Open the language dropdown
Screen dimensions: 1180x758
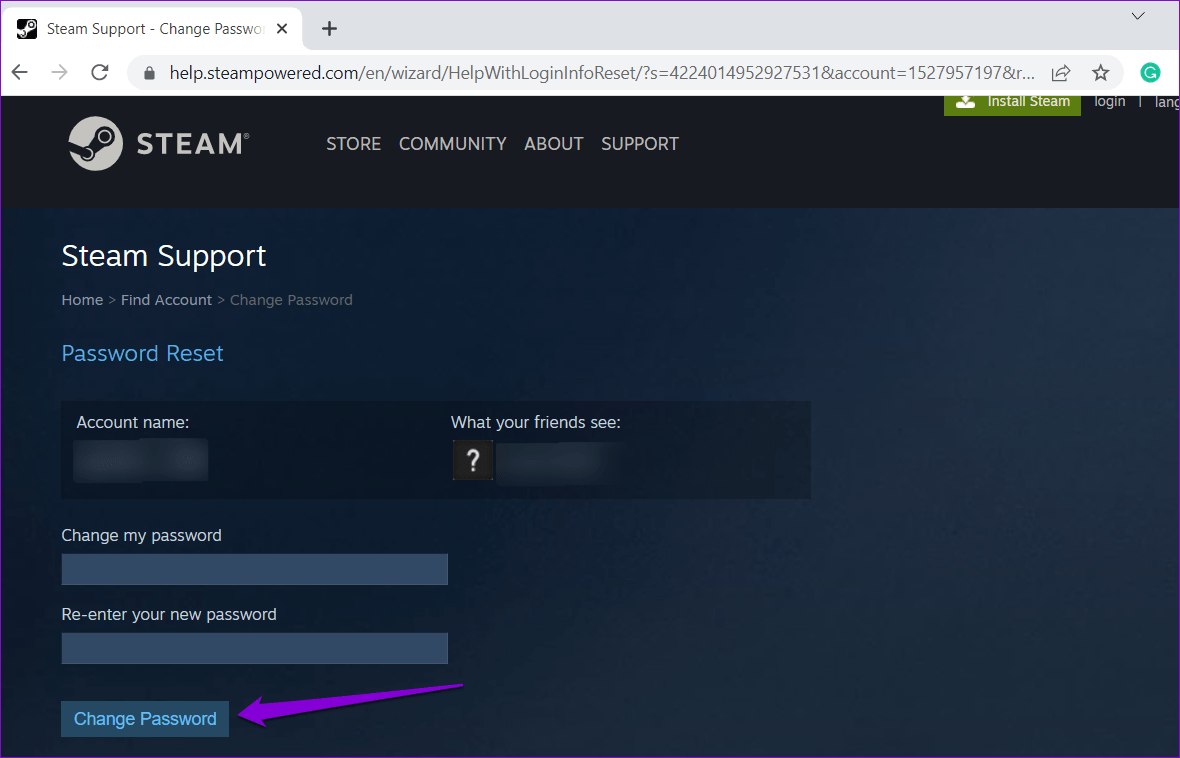1167,101
